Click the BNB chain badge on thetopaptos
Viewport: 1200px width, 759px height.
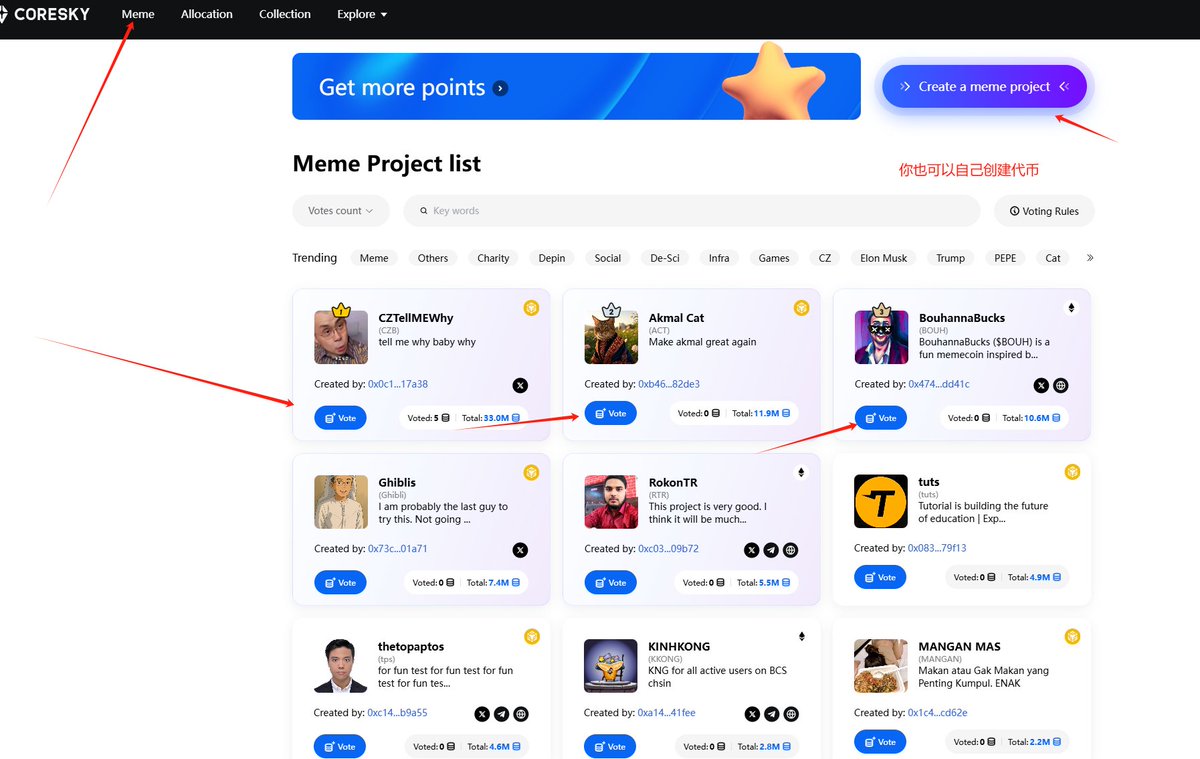click(x=532, y=636)
